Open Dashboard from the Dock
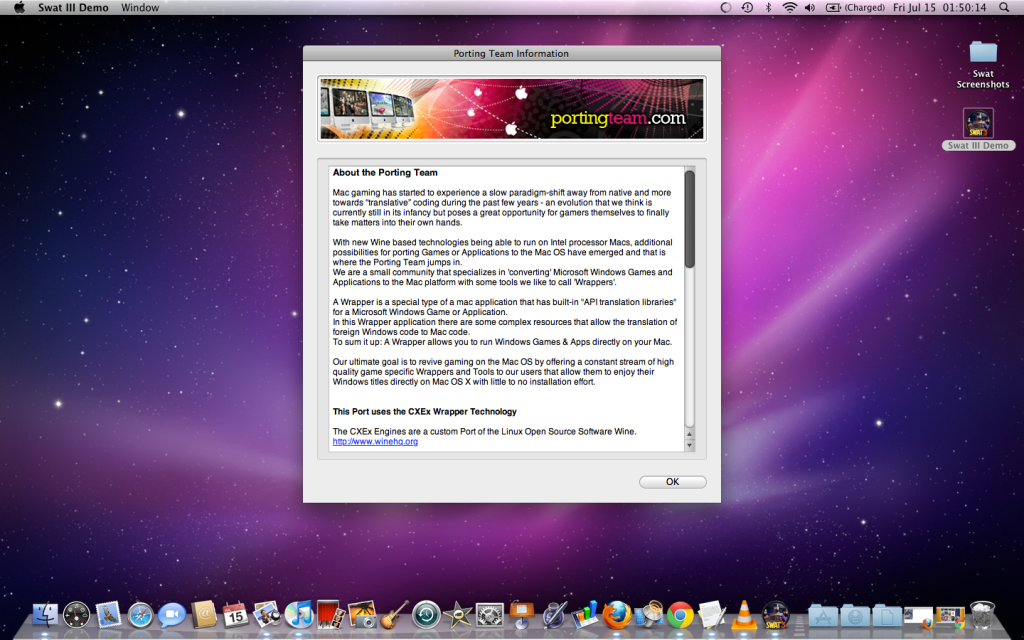This screenshot has height=640, width=1024. click(76, 615)
